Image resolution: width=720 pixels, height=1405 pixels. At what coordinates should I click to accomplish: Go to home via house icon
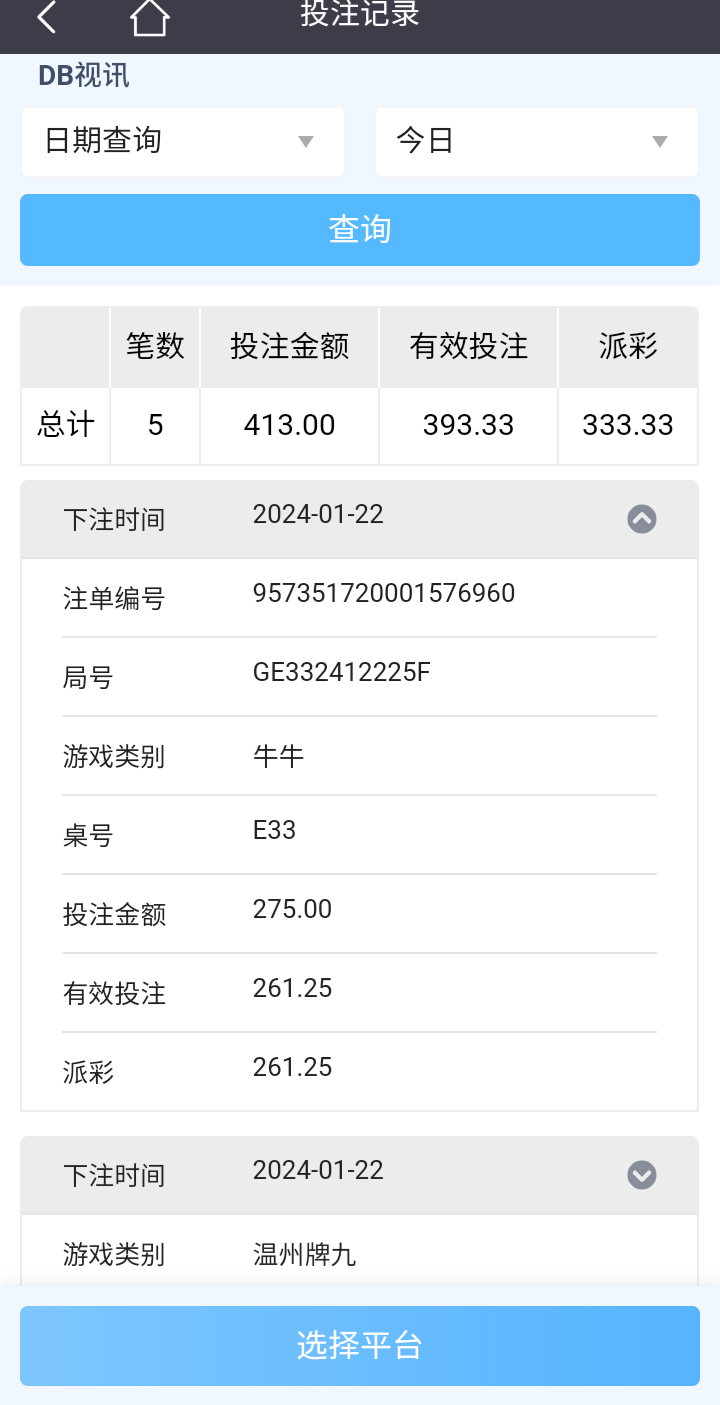click(x=150, y=18)
